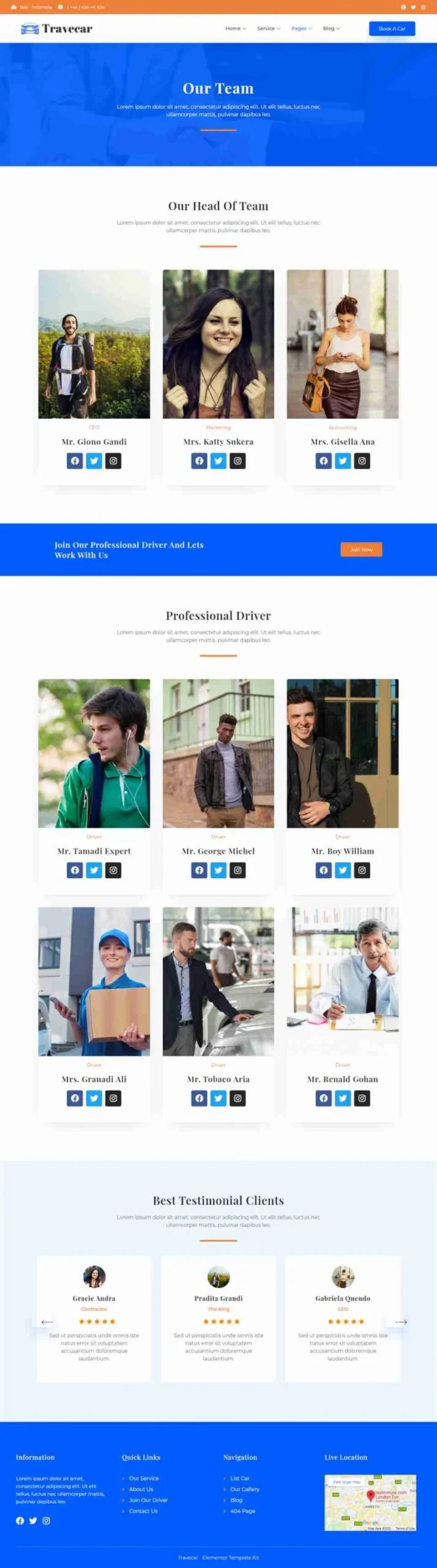This screenshot has width=437, height=1568.
Task: Open Mrs. Katty Sukera's Twitter icon
Action: [x=219, y=461]
